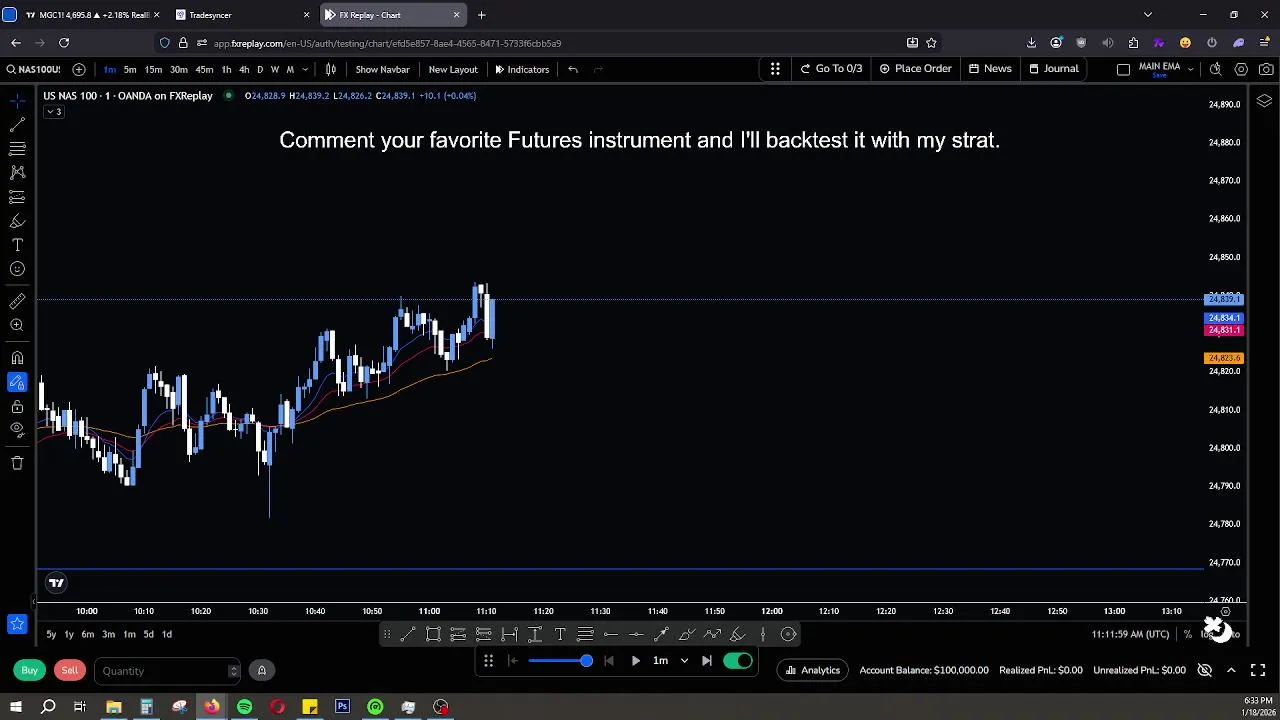Step forward one candle in replay
Screen dimensions: 1280x720
tap(707, 660)
